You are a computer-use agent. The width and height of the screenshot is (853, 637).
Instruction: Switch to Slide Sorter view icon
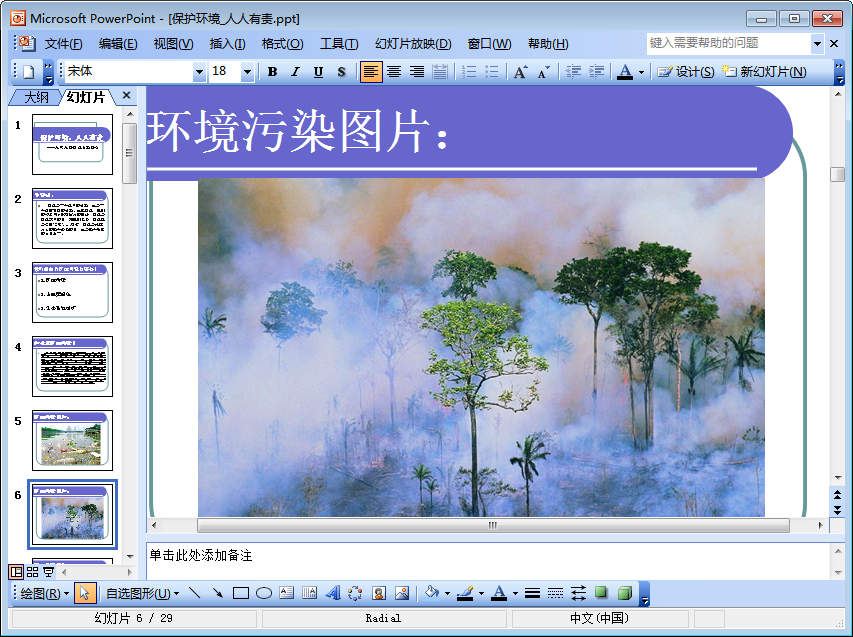(x=33, y=572)
